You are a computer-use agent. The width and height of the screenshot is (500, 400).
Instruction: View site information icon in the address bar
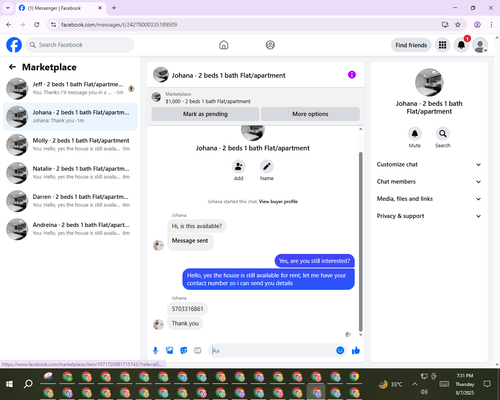click(53, 24)
